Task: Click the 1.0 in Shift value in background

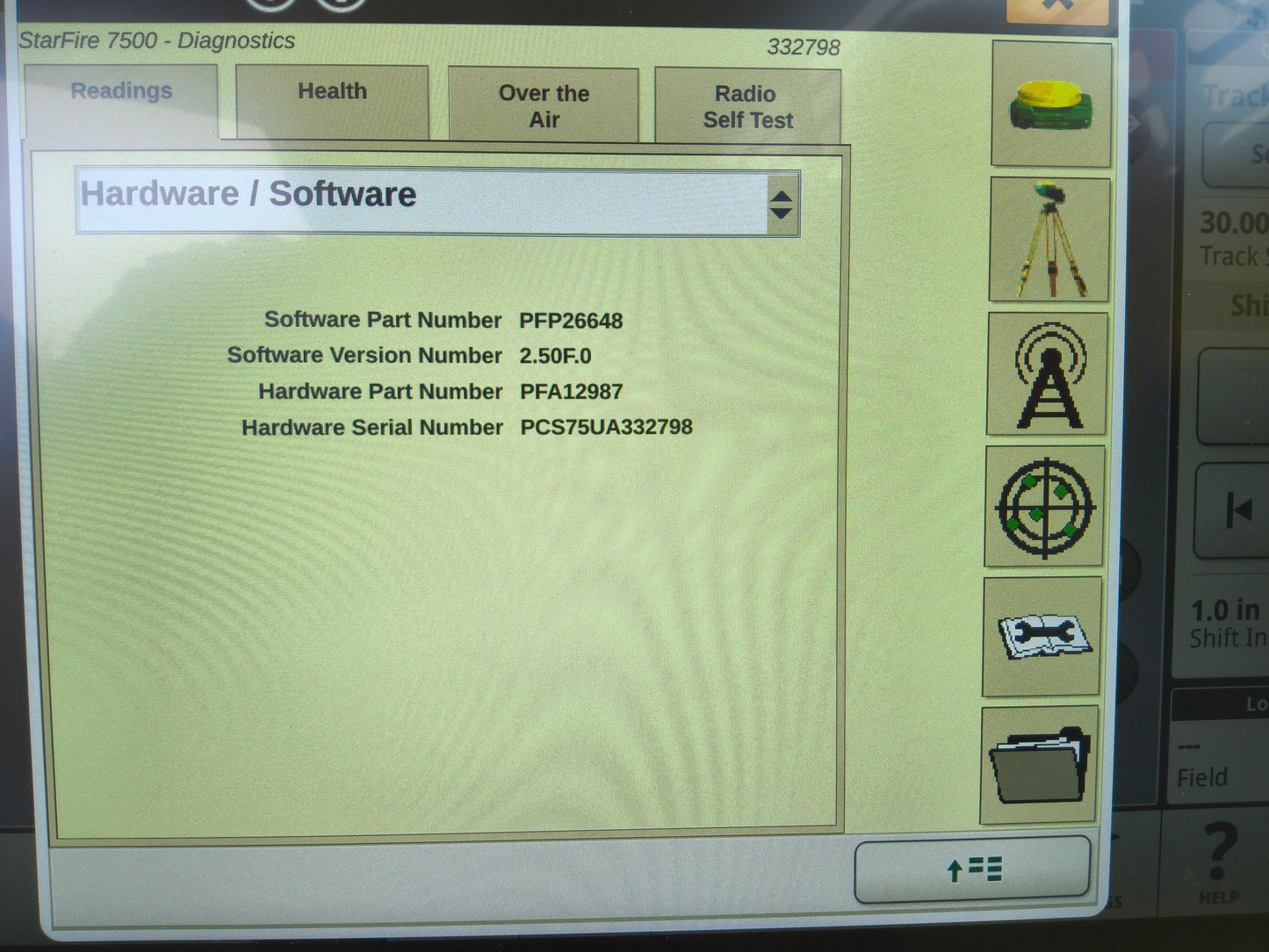Action: click(x=1226, y=609)
